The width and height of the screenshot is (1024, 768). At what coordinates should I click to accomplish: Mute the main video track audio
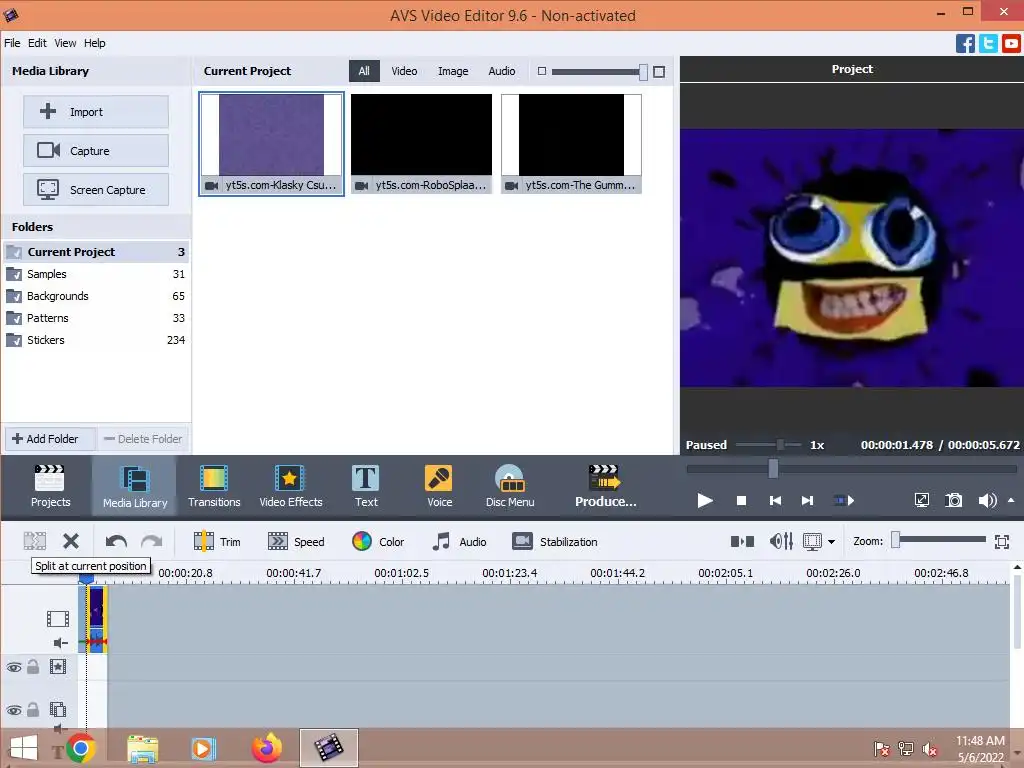(x=60, y=643)
